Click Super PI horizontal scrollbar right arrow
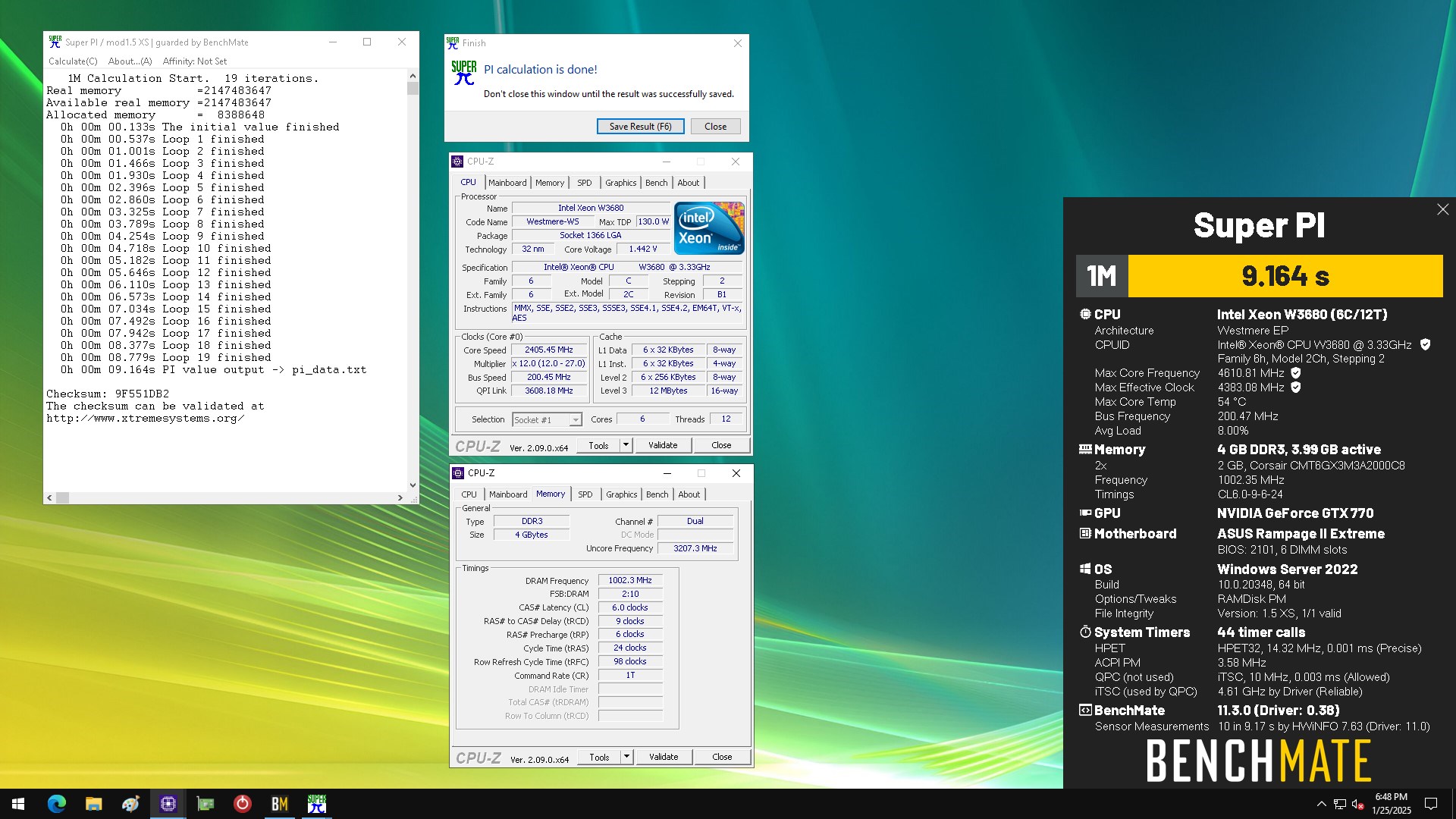This screenshot has width=1456, height=819. [x=400, y=498]
